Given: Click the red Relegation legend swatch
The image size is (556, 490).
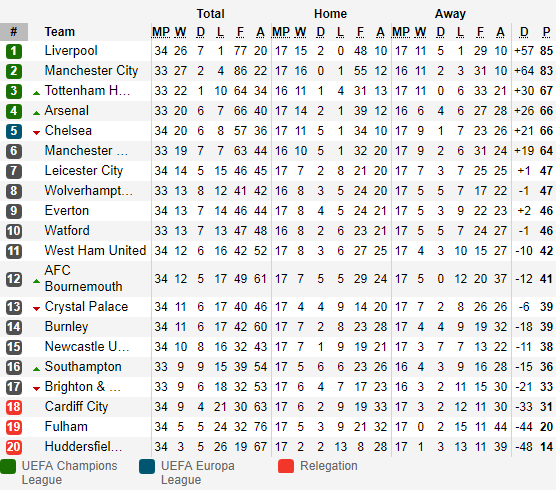Looking at the screenshot, I should [286, 466].
